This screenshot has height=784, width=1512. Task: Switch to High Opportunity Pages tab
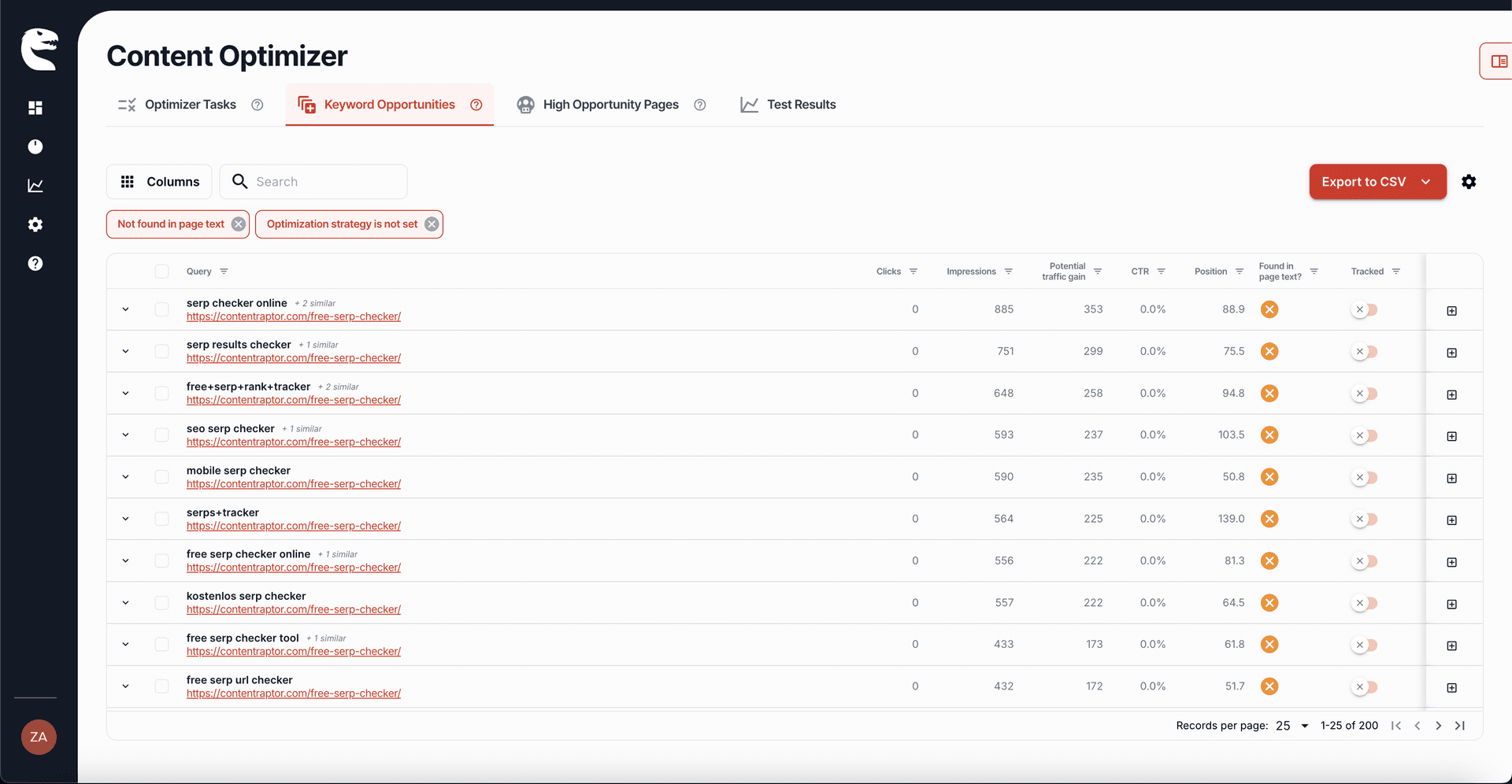[x=610, y=104]
